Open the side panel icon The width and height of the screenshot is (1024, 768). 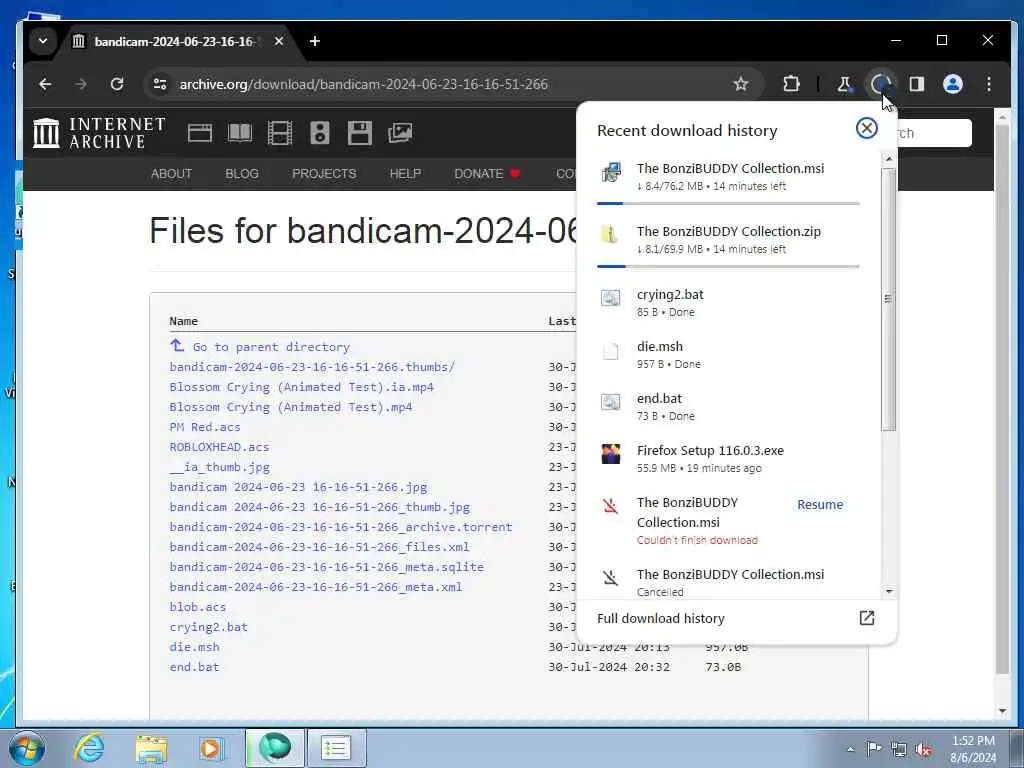(917, 84)
